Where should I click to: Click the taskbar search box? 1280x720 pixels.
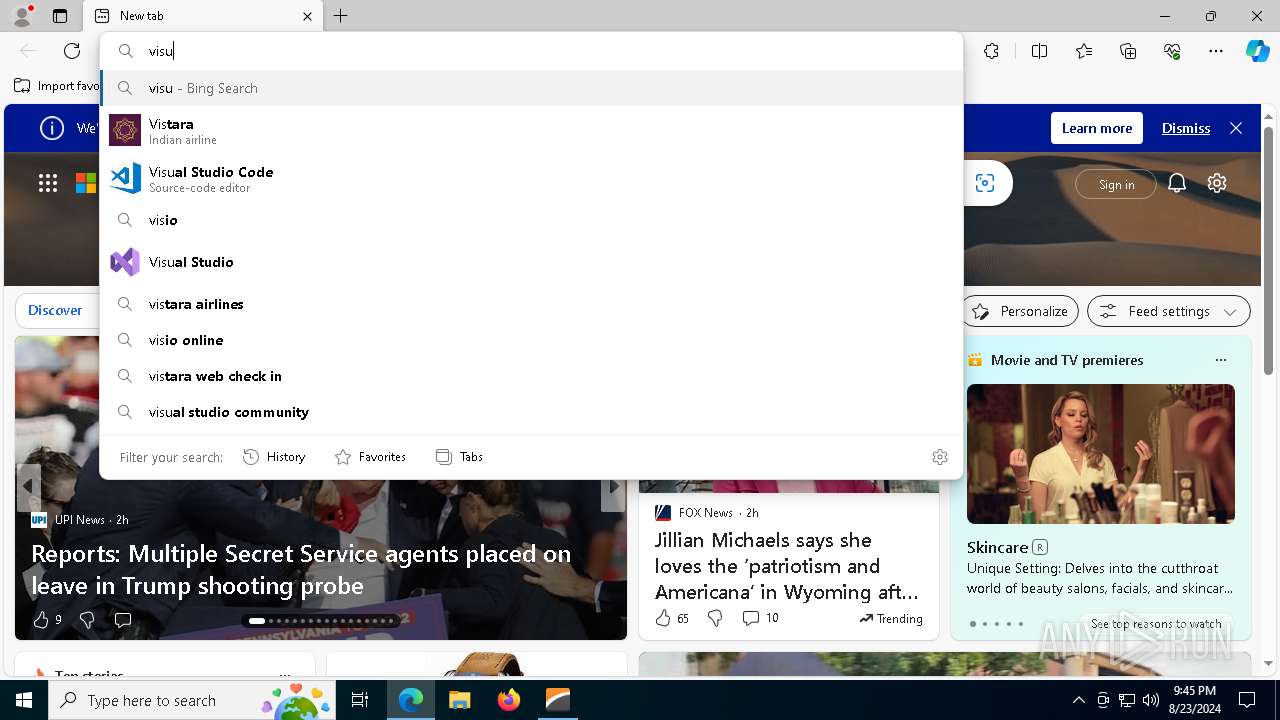(193, 700)
